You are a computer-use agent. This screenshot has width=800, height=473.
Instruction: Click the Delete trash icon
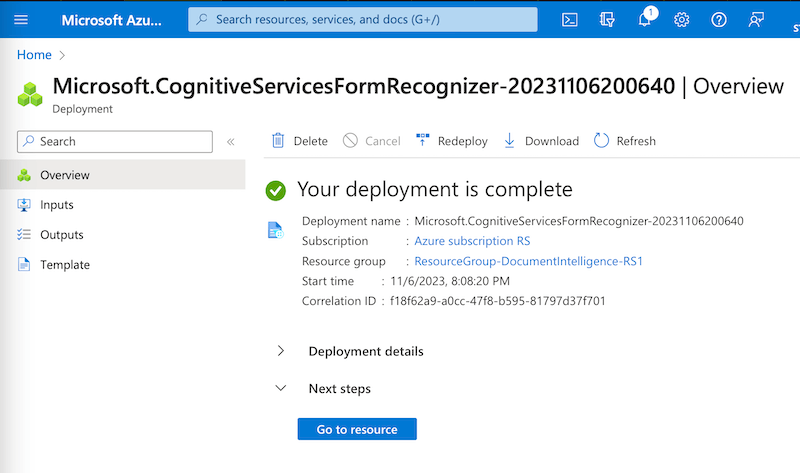[278, 141]
